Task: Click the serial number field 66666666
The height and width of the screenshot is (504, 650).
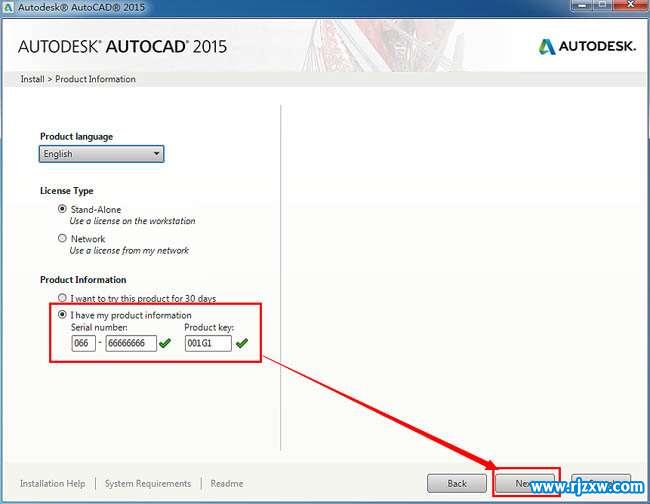Action: [131, 343]
